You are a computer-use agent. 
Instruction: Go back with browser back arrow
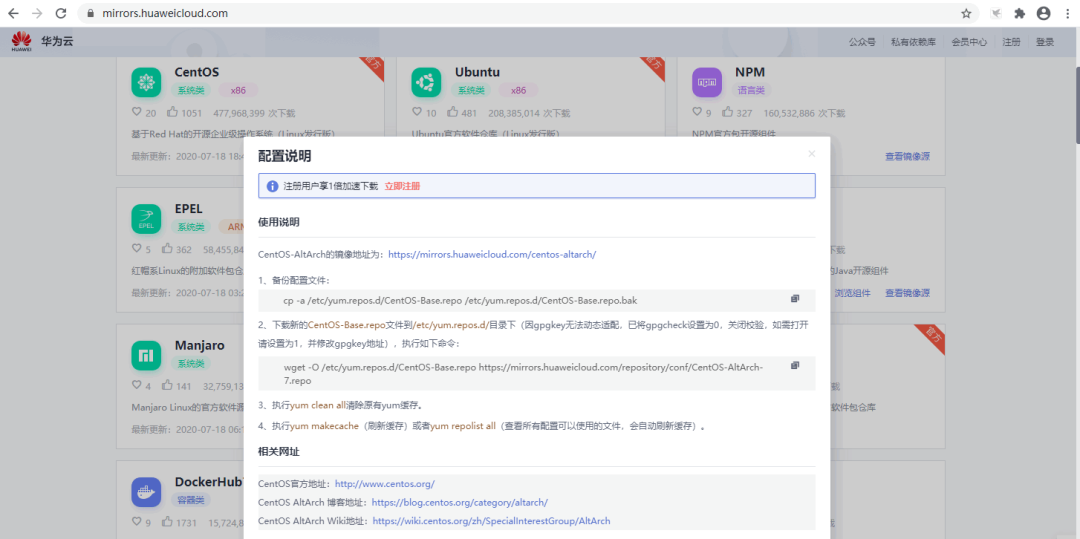coord(14,13)
